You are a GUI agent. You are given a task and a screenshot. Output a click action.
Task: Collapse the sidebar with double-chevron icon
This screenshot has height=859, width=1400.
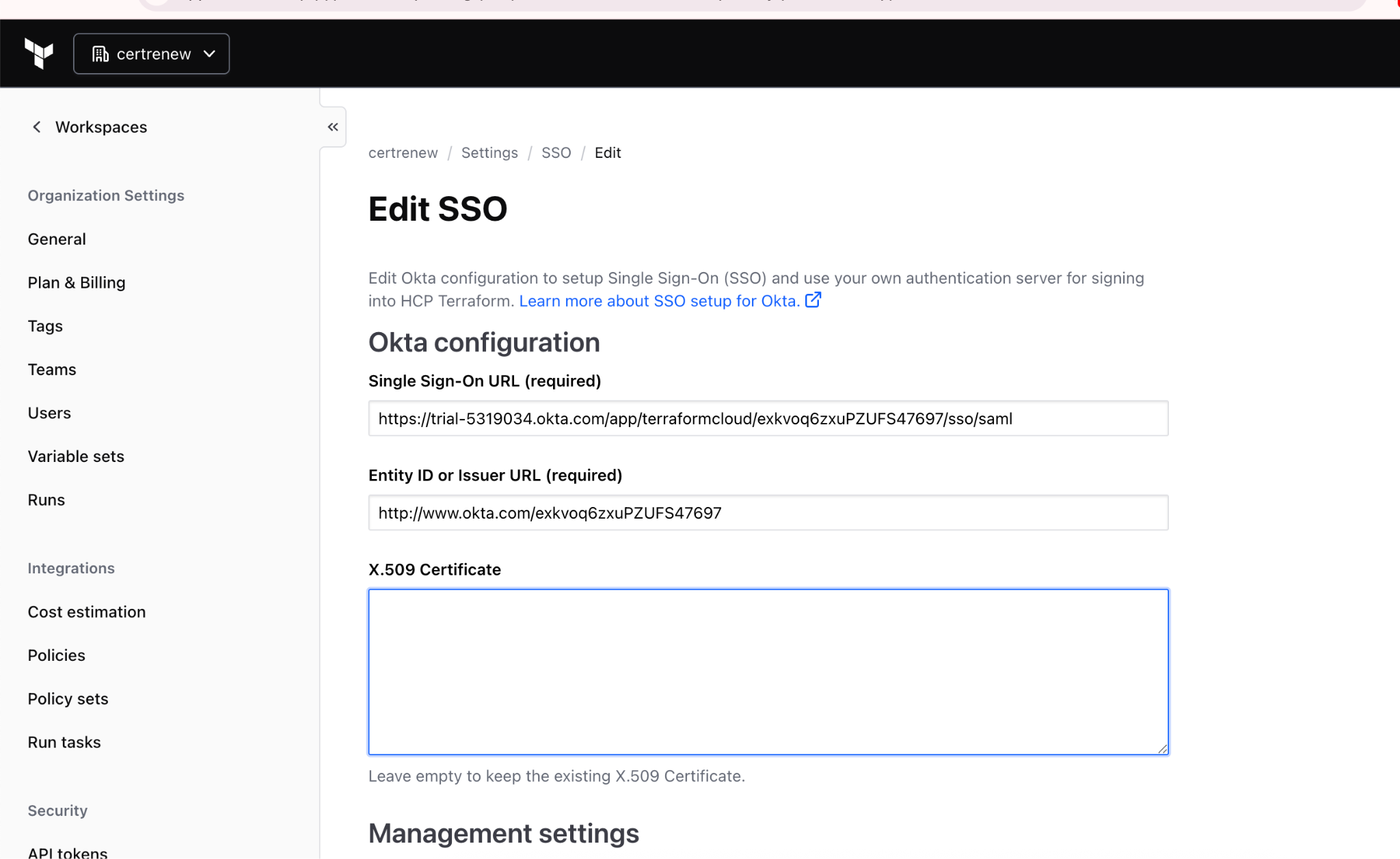[333, 127]
